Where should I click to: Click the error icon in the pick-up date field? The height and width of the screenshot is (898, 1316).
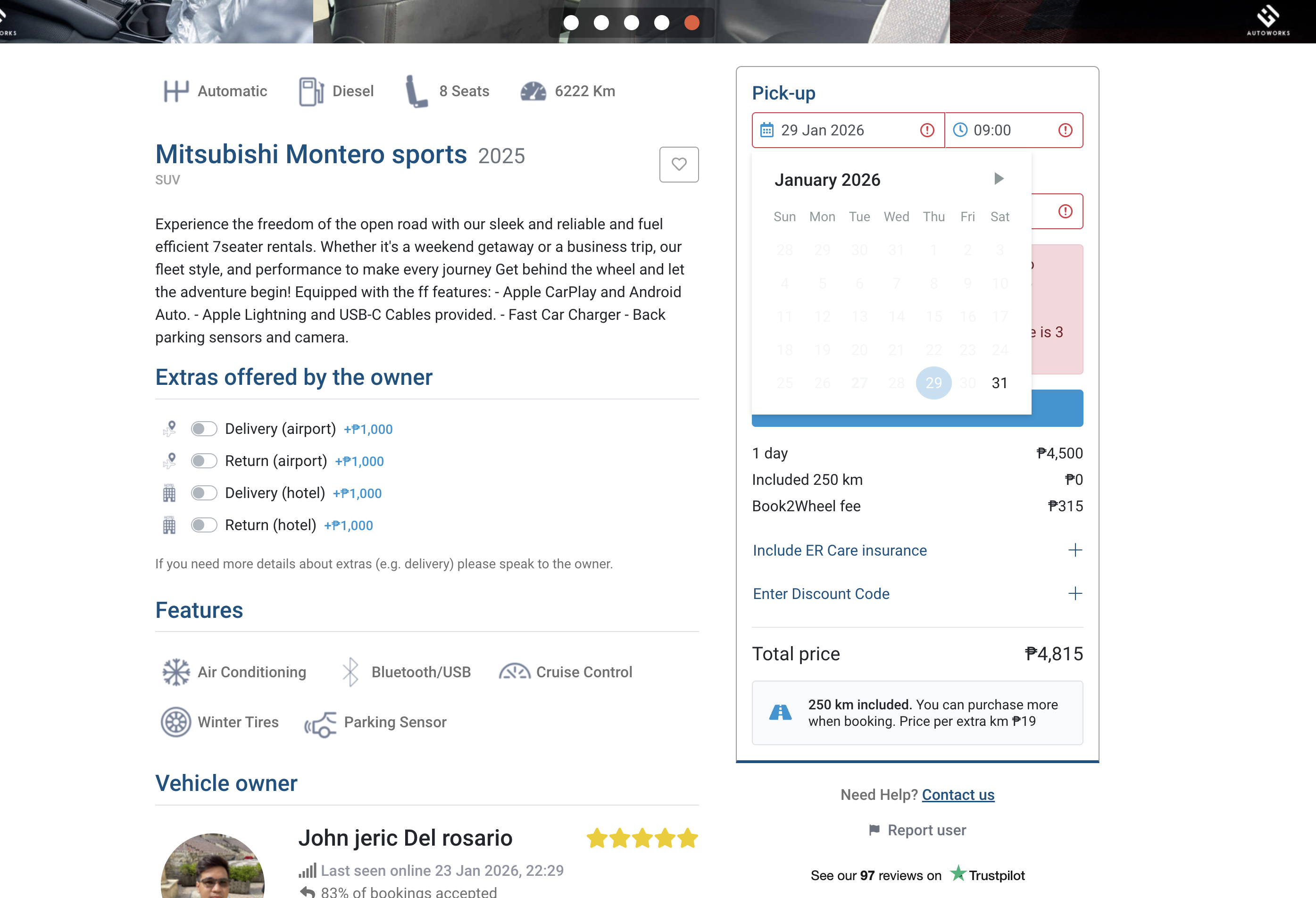click(927, 130)
